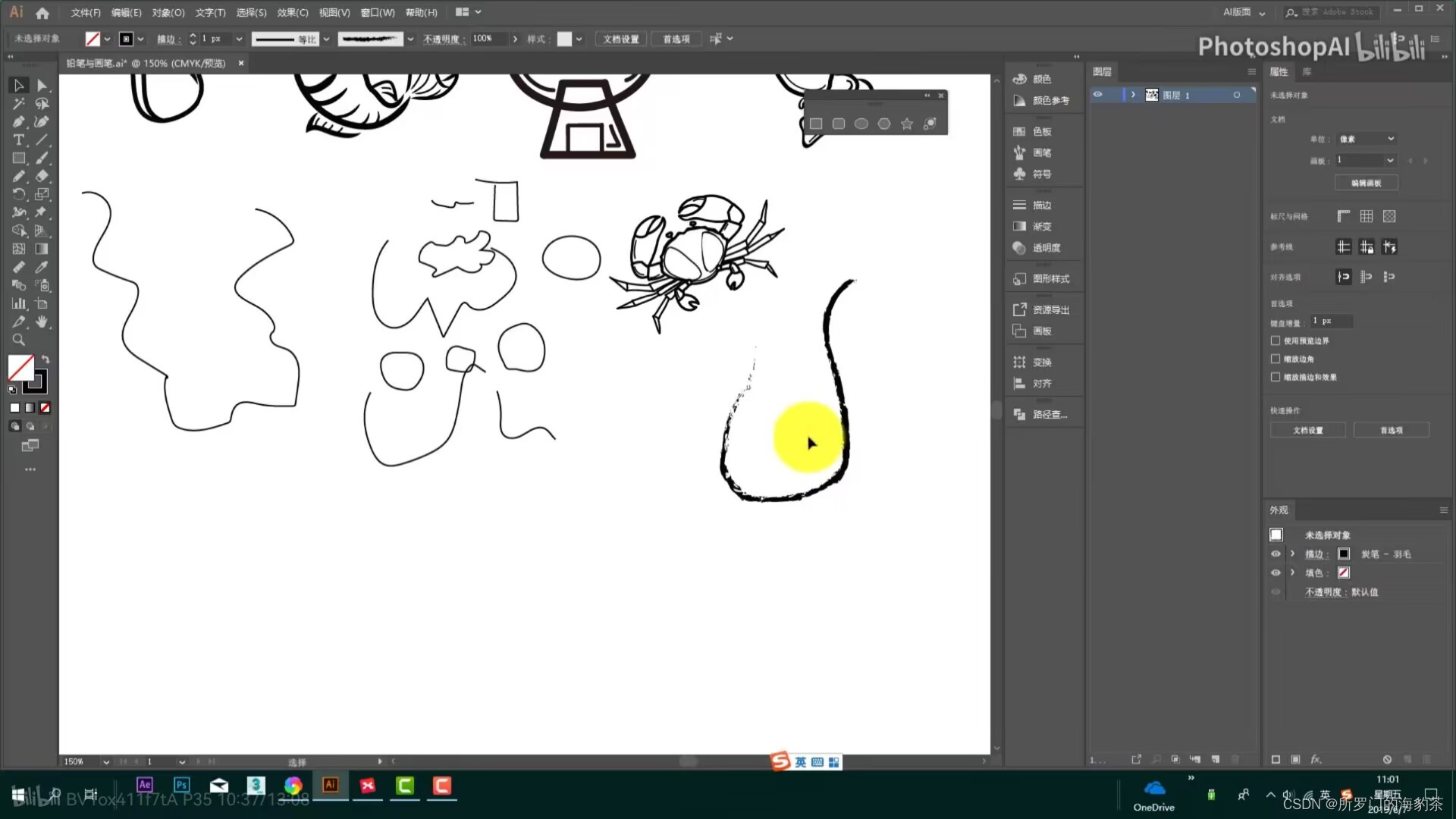Click 首选项 under 快速操作
The image size is (1456, 819).
pos(1392,430)
